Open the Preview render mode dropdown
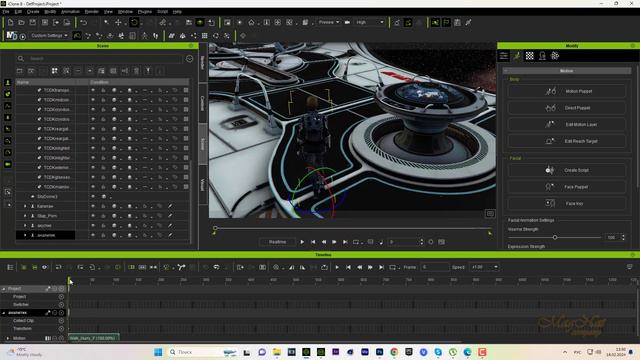Screen dimensions: 640x360 pyautogui.click(x=329, y=22)
